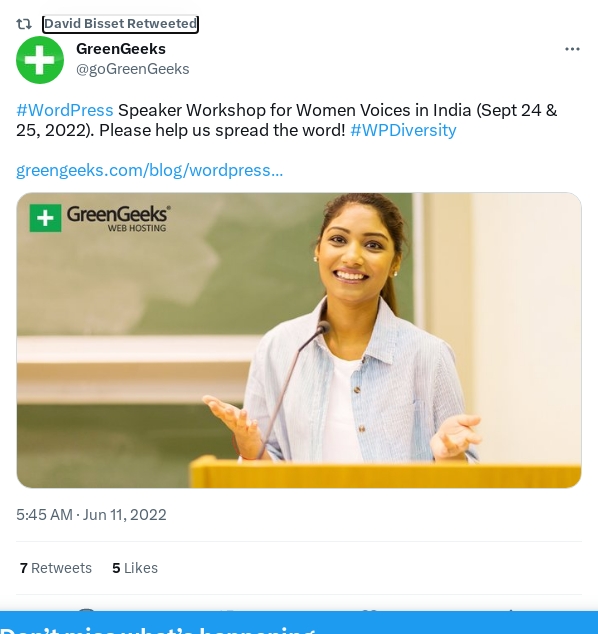598x634 pixels.
Task: Click the microphone in the tweet photo
Action: 292,388
